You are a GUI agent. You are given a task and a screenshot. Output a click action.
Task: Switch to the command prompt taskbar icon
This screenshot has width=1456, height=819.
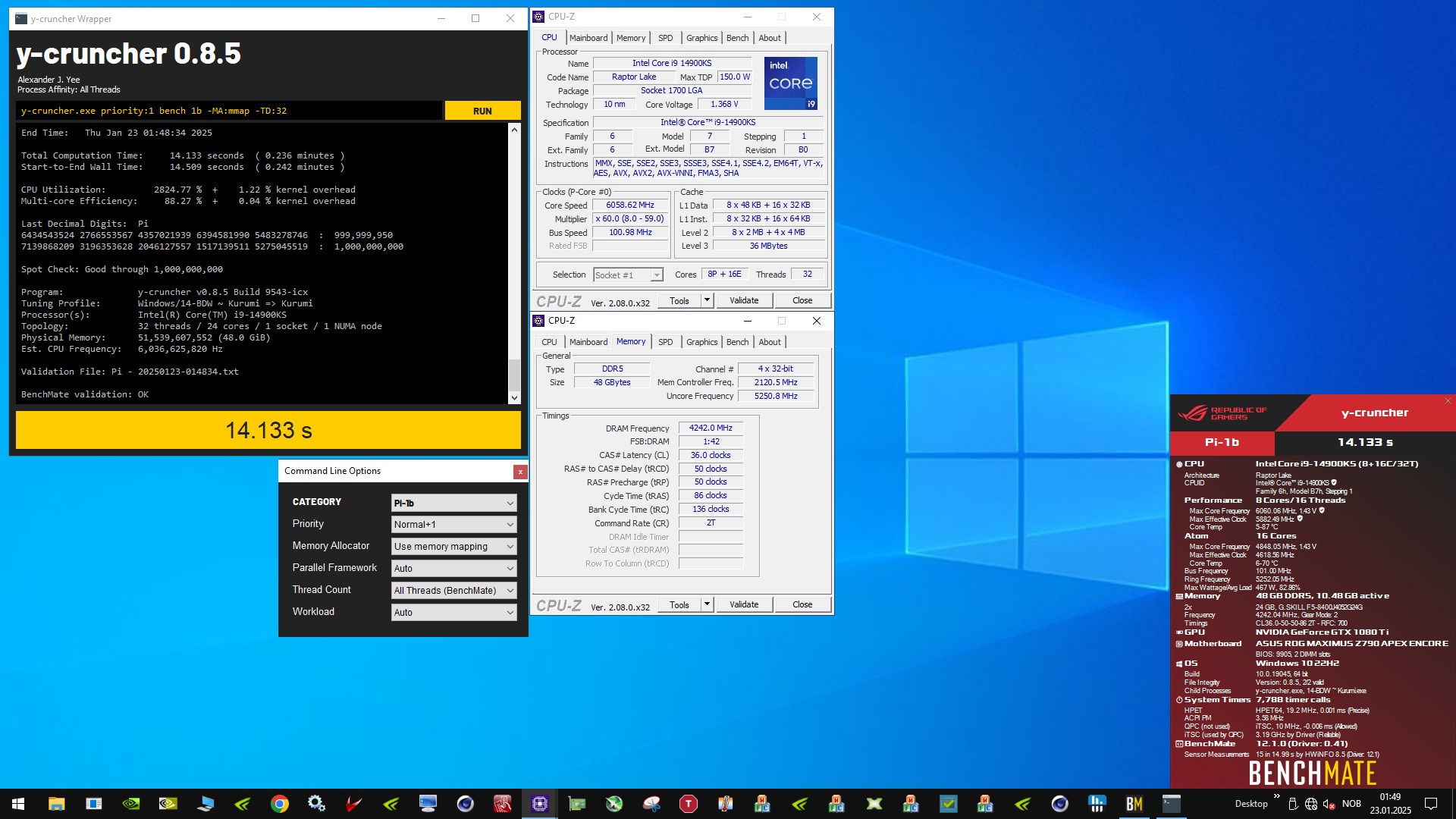tap(1172, 804)
